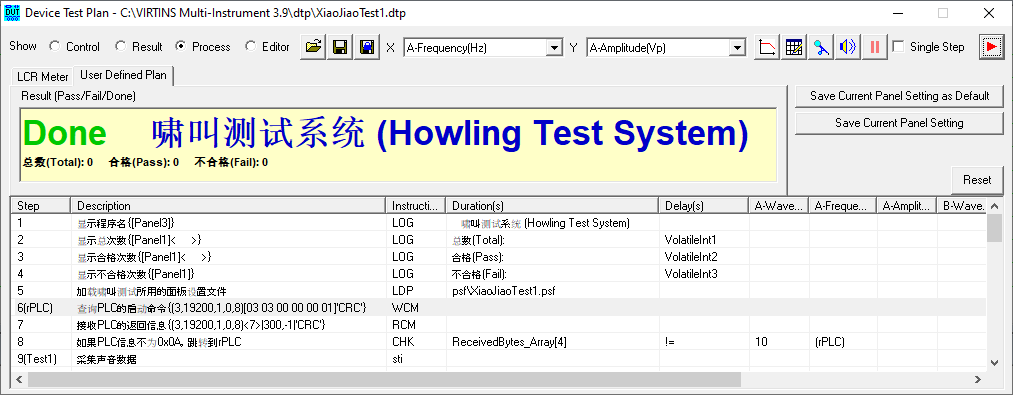Save the test plan with floppy icon
This screenshot has width=1013, height=395.
[x=341, y=47]
